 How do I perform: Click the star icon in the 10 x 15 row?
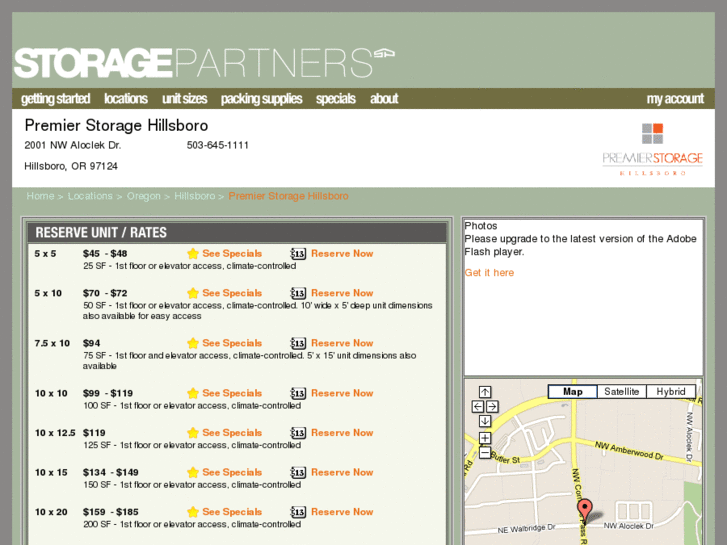pos(193,473)
